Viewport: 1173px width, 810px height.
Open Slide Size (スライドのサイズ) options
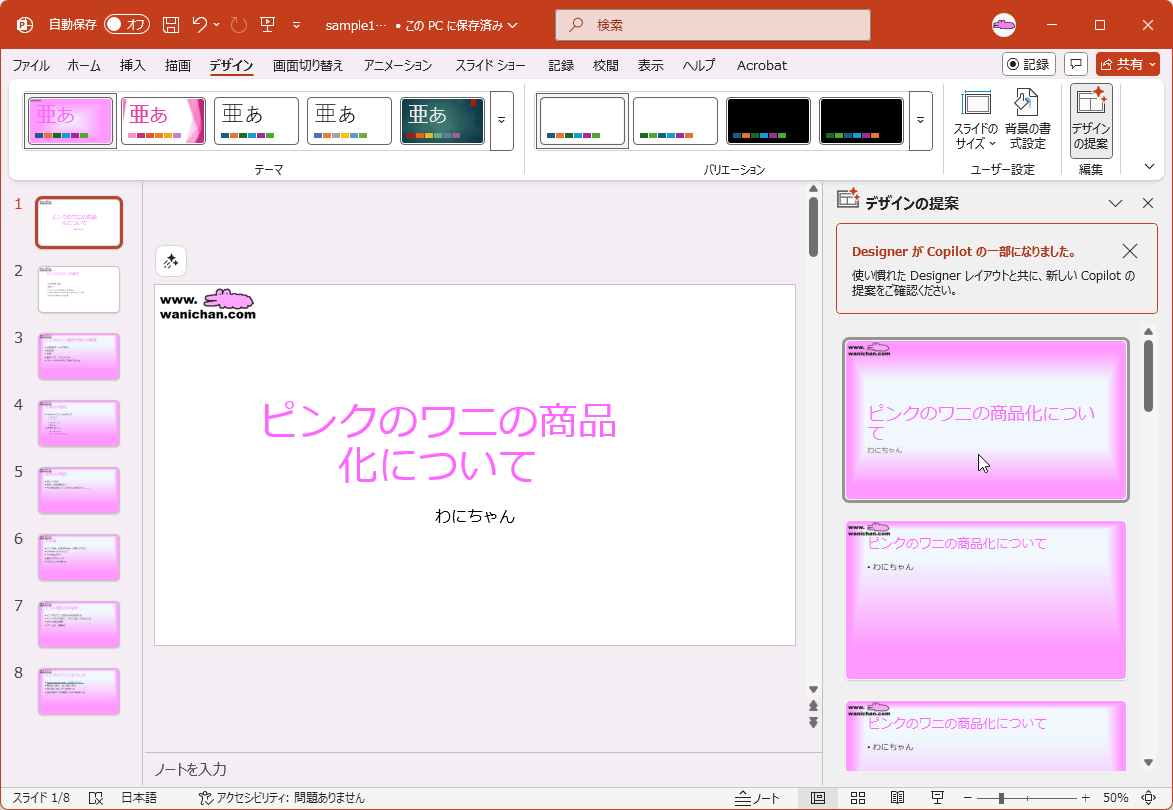point(975,120)
